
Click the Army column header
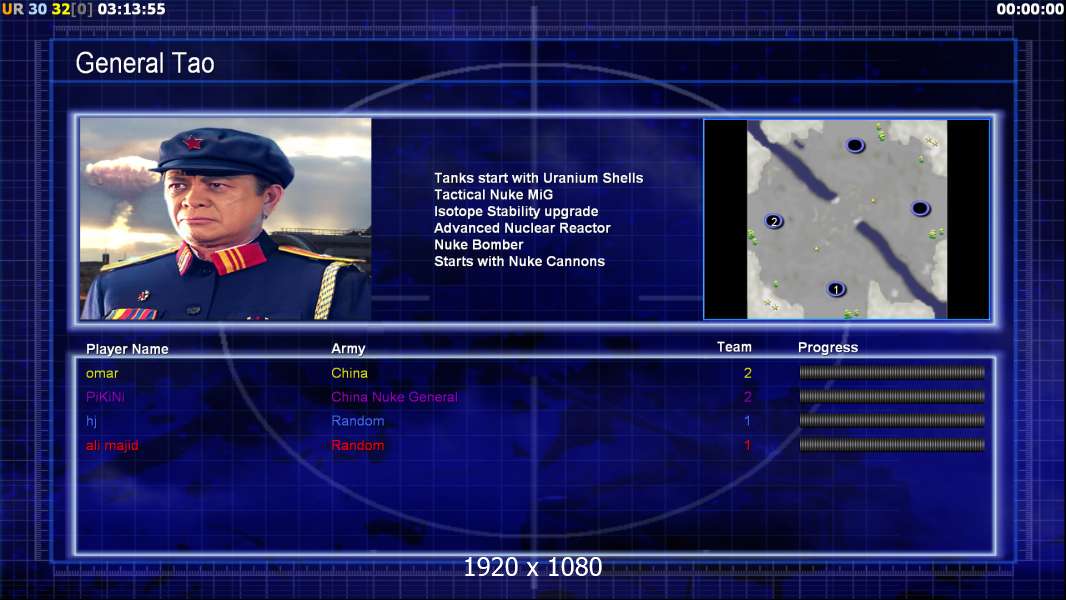click(348, 349)
